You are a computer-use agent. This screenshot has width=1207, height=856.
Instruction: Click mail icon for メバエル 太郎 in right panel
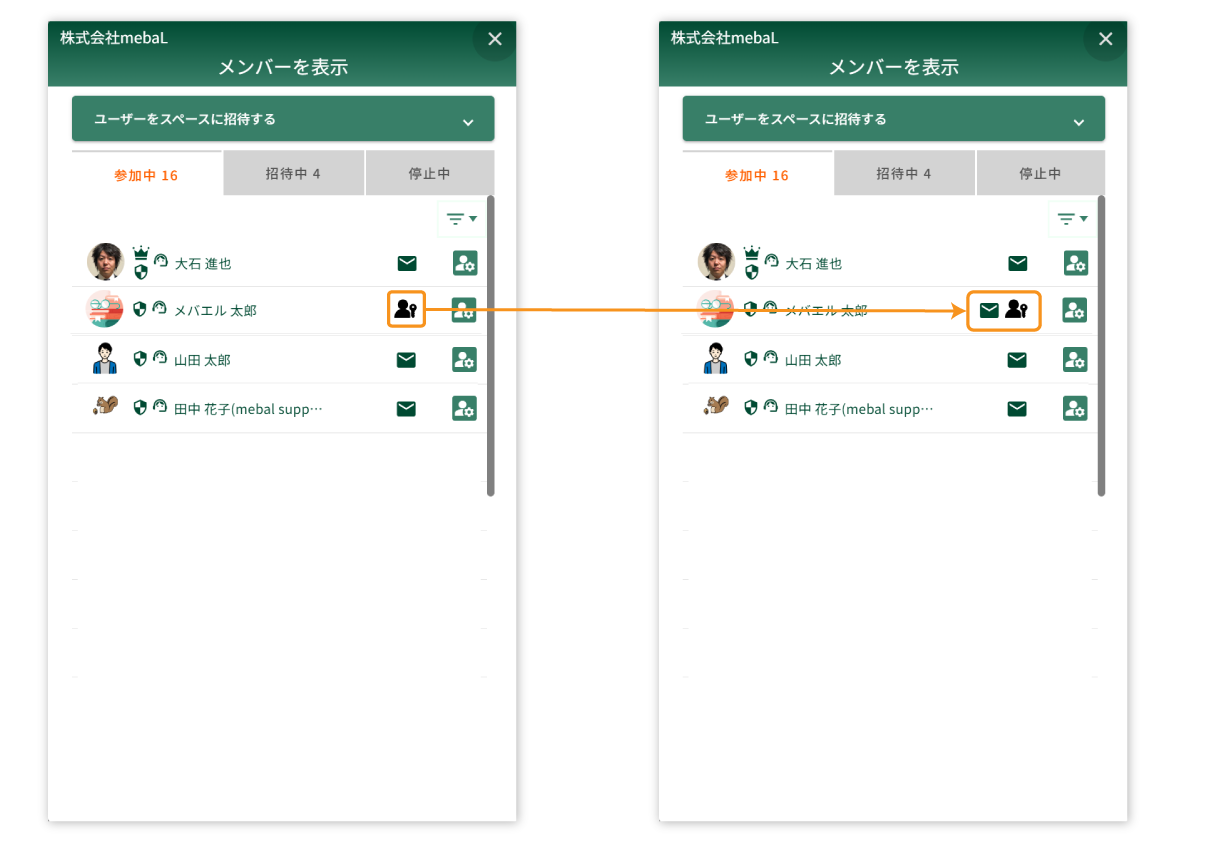(989, 310)
